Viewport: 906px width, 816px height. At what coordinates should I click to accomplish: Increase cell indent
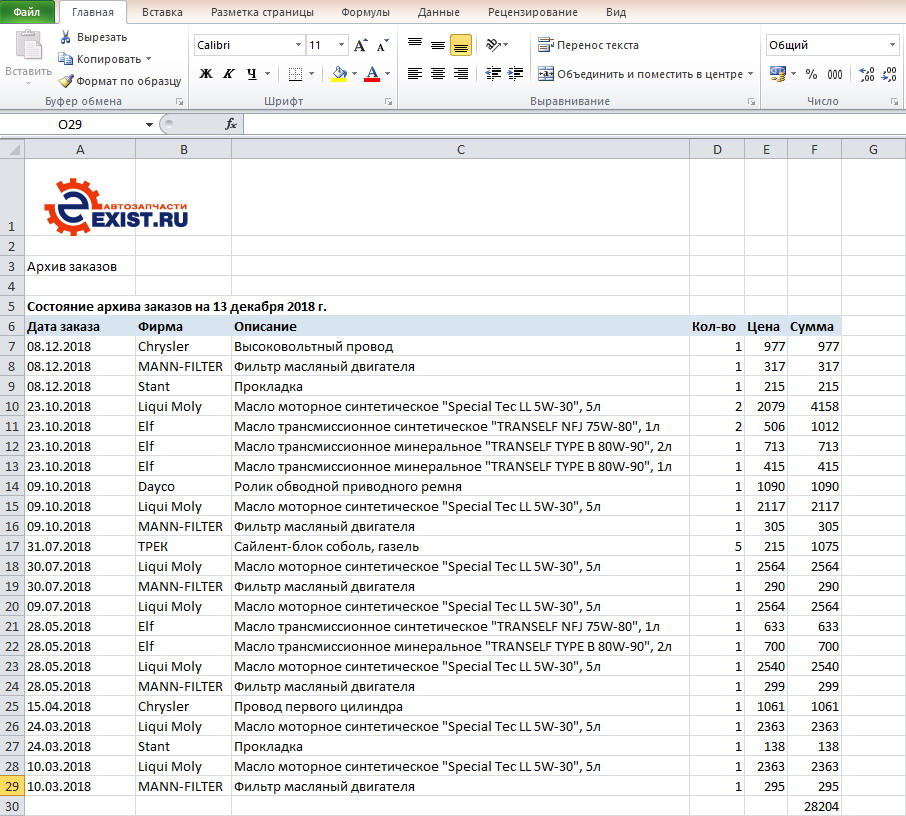click(x=515, y=73)
